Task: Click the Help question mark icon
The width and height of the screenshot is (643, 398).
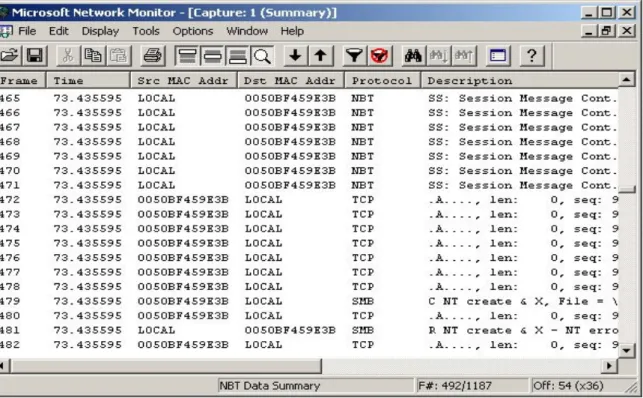Action: tap(532, 56)
